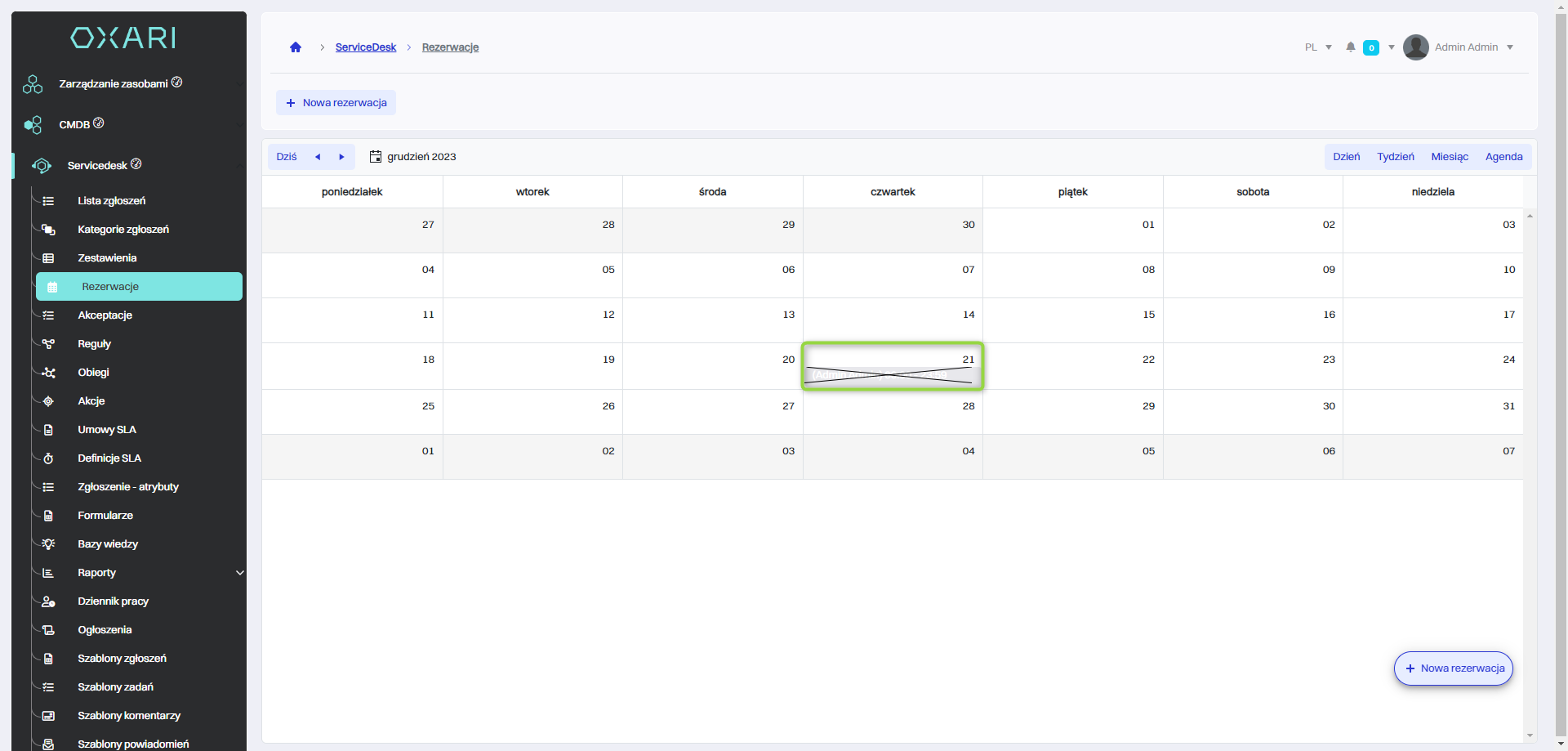The image size is (1568, 751).
Task: Switch to Tydzień calendar view
Action: [x=1395, y=157]
